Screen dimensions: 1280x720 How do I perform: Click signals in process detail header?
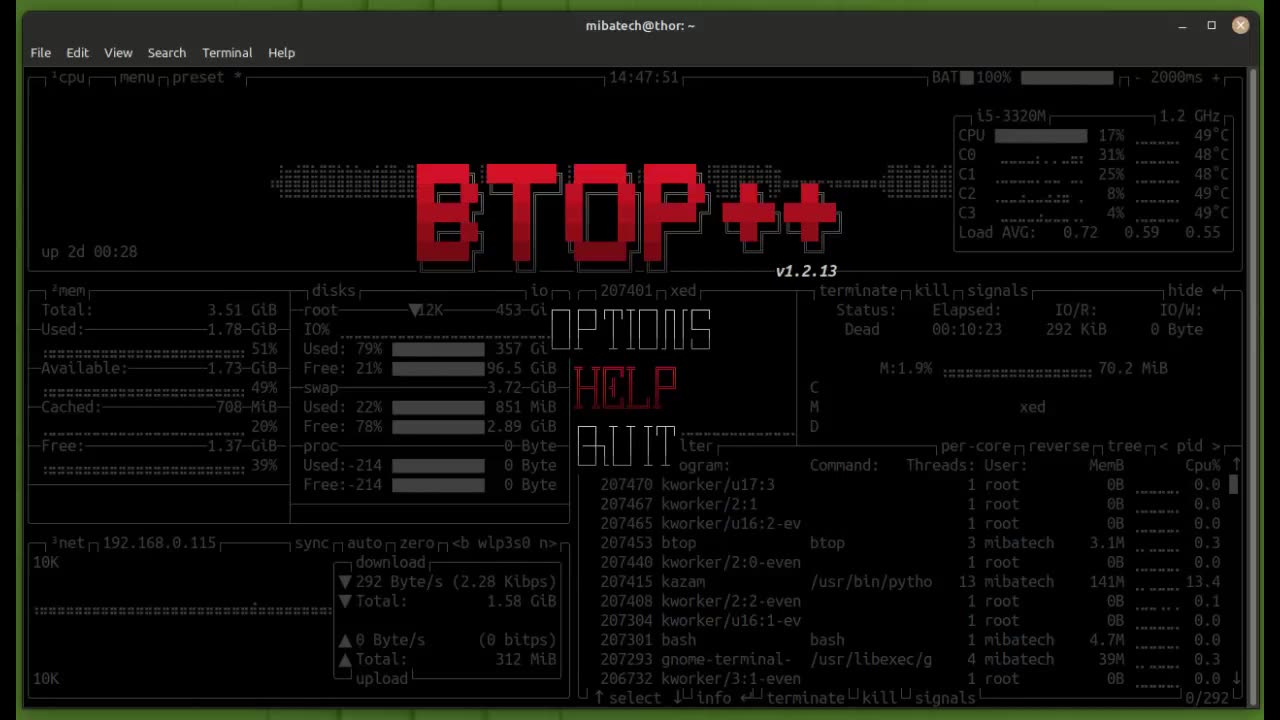pyautogui.click(x=997, y=291)
